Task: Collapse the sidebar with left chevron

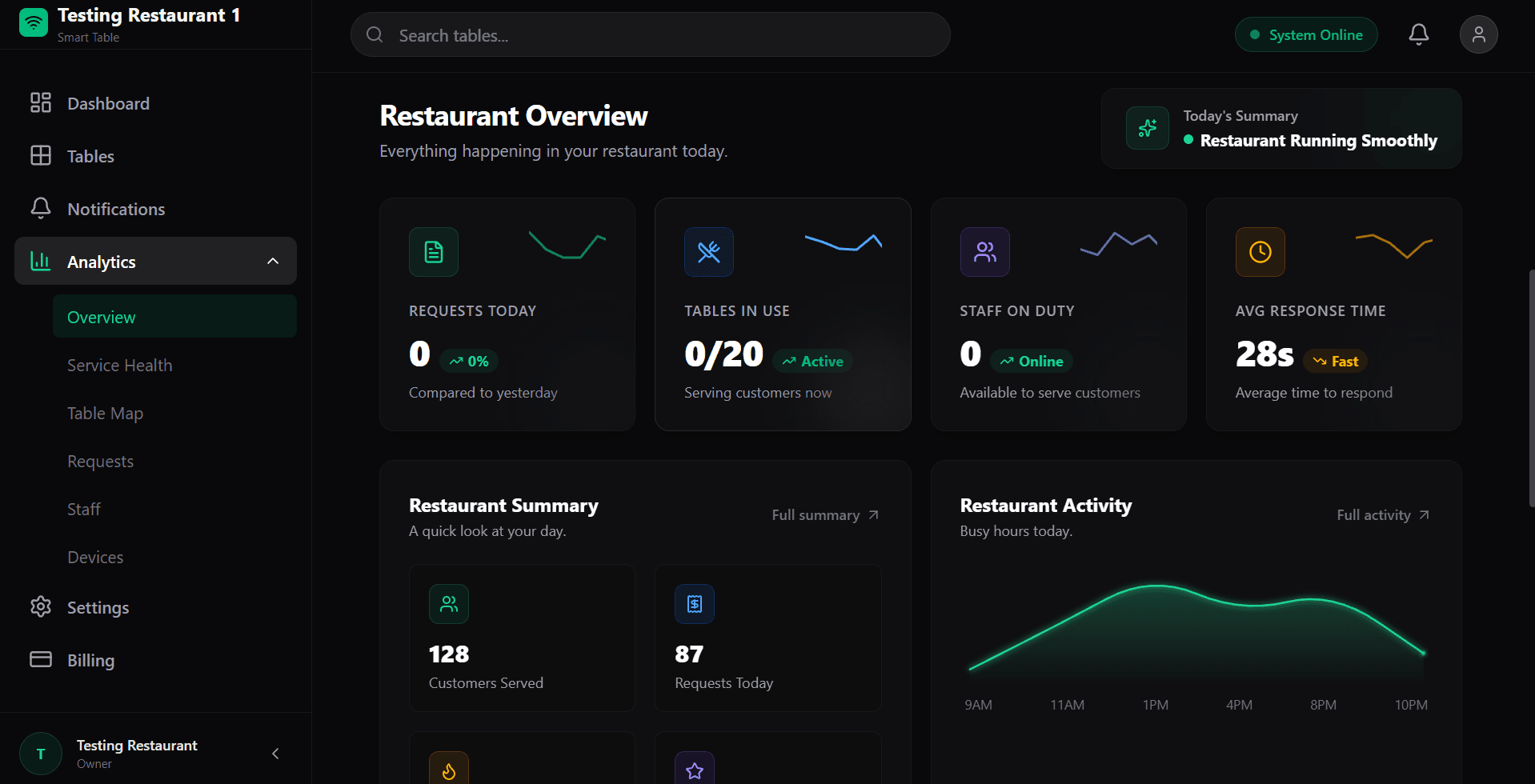Action: tap(275, 754)
